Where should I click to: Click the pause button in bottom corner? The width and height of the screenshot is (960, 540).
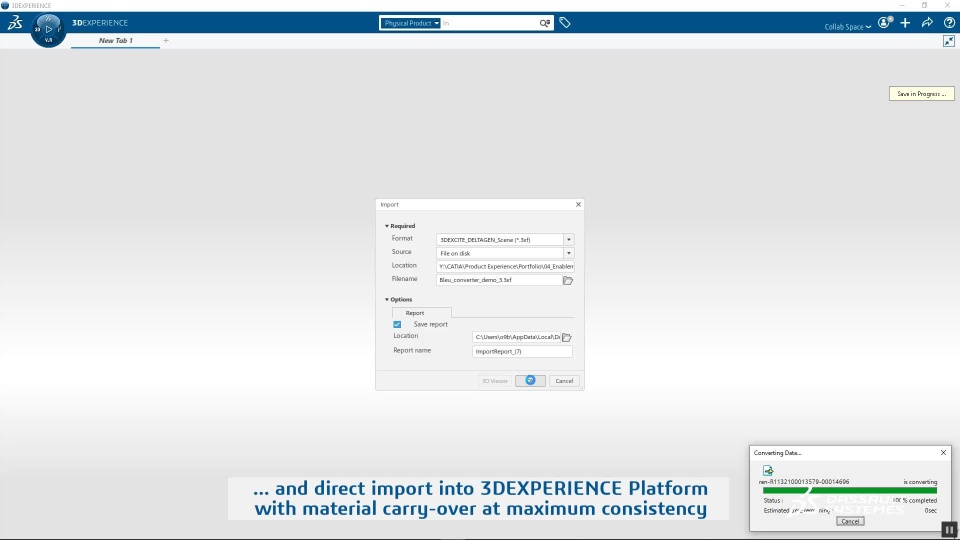(x=949, y=530)
